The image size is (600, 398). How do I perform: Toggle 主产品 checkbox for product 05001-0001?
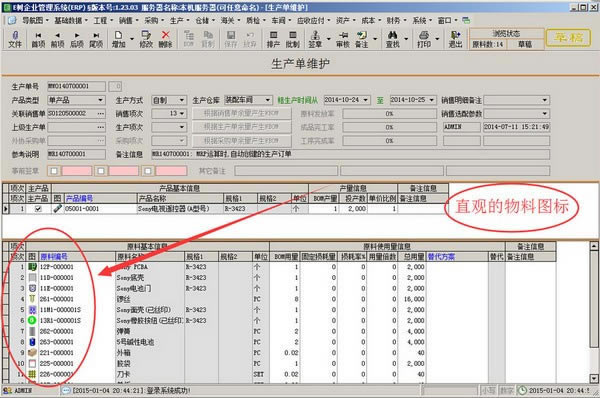pos(38,209)
